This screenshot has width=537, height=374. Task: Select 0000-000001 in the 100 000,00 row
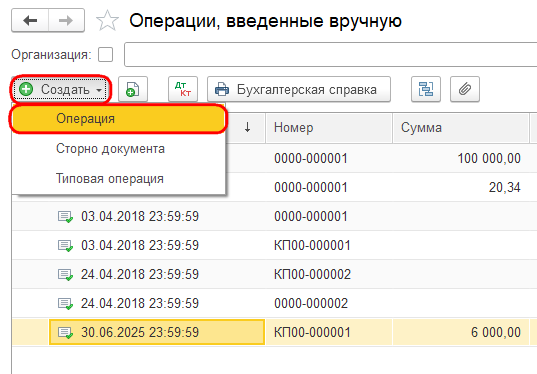point(329,158)
